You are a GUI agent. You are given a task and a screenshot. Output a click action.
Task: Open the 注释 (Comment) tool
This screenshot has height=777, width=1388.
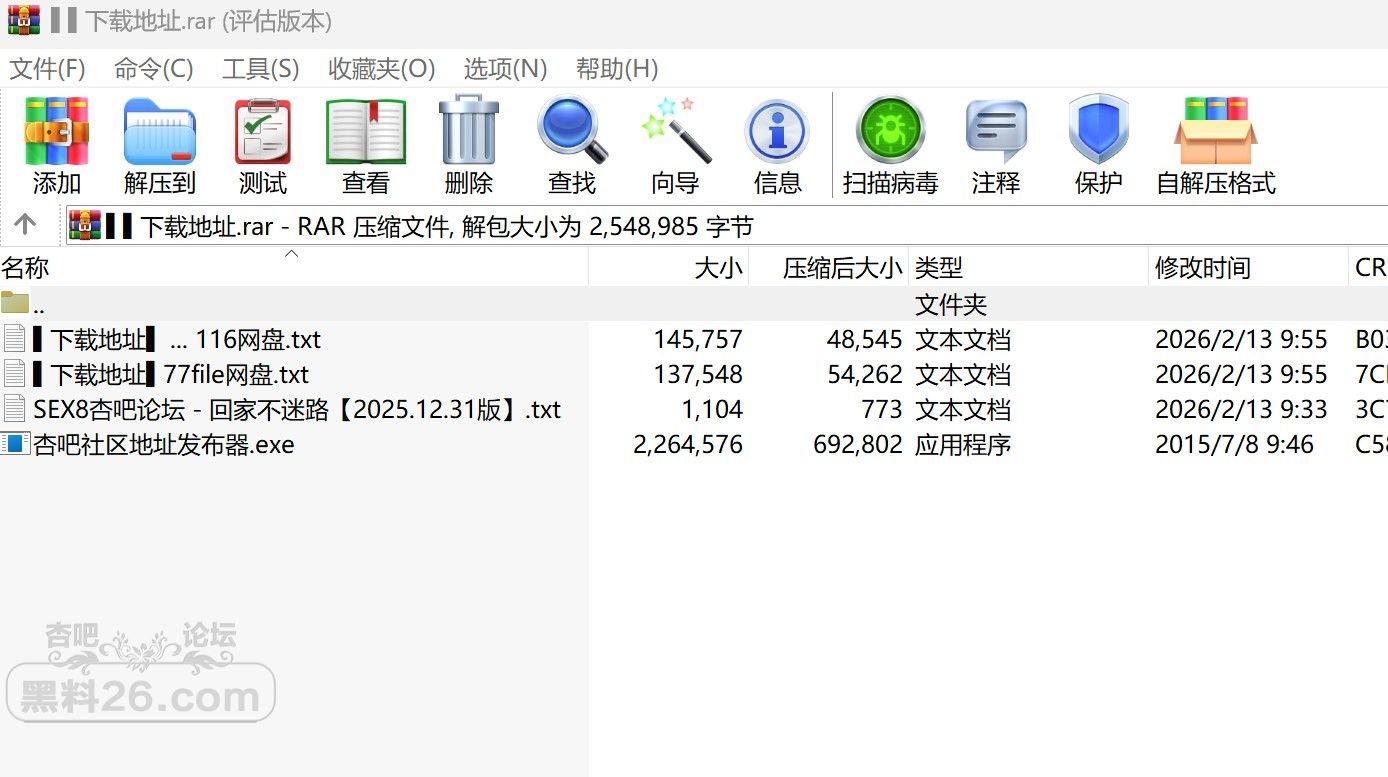click(x=996, y=131)
